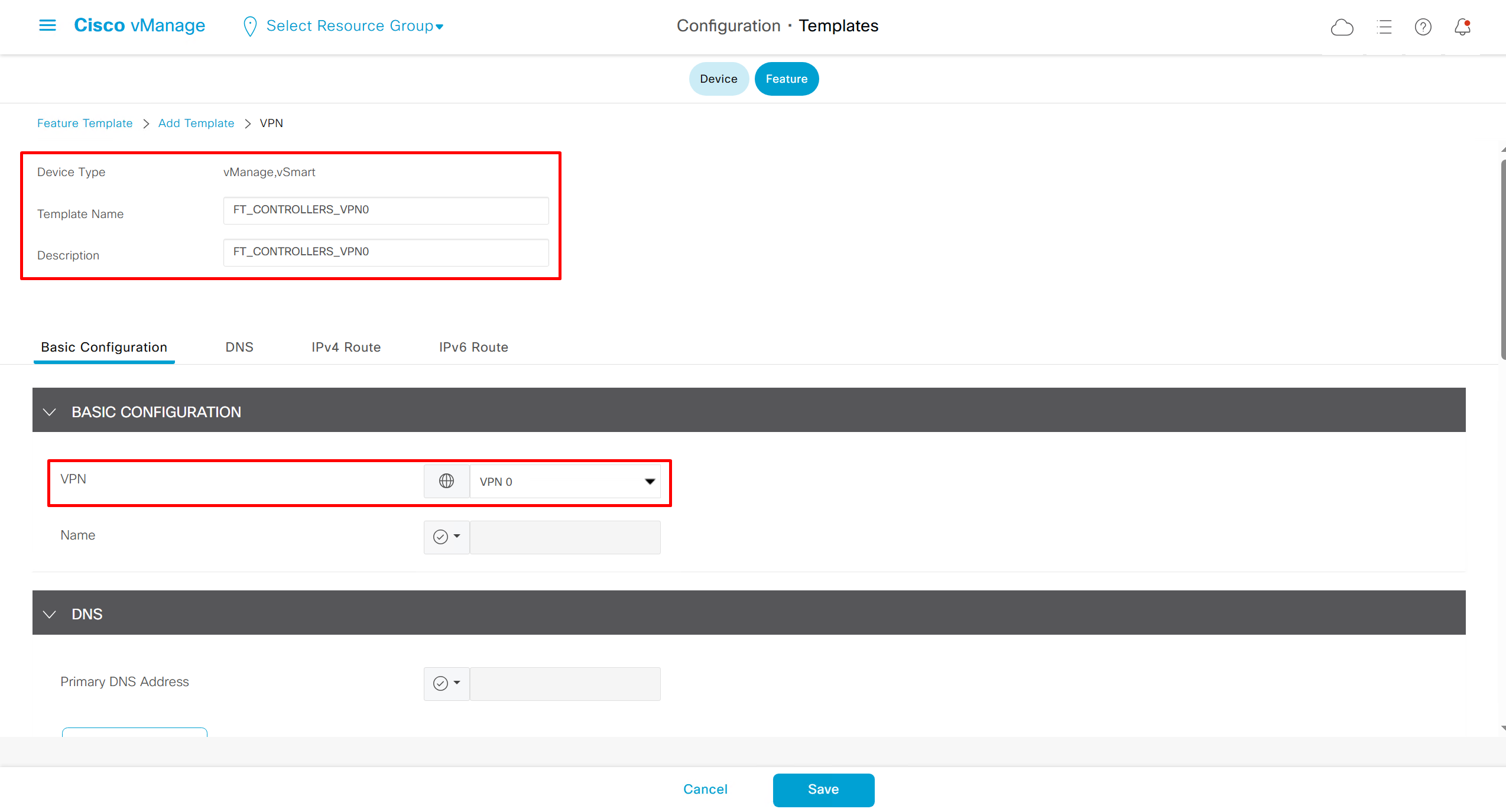Open the notifications bell

1462,27
